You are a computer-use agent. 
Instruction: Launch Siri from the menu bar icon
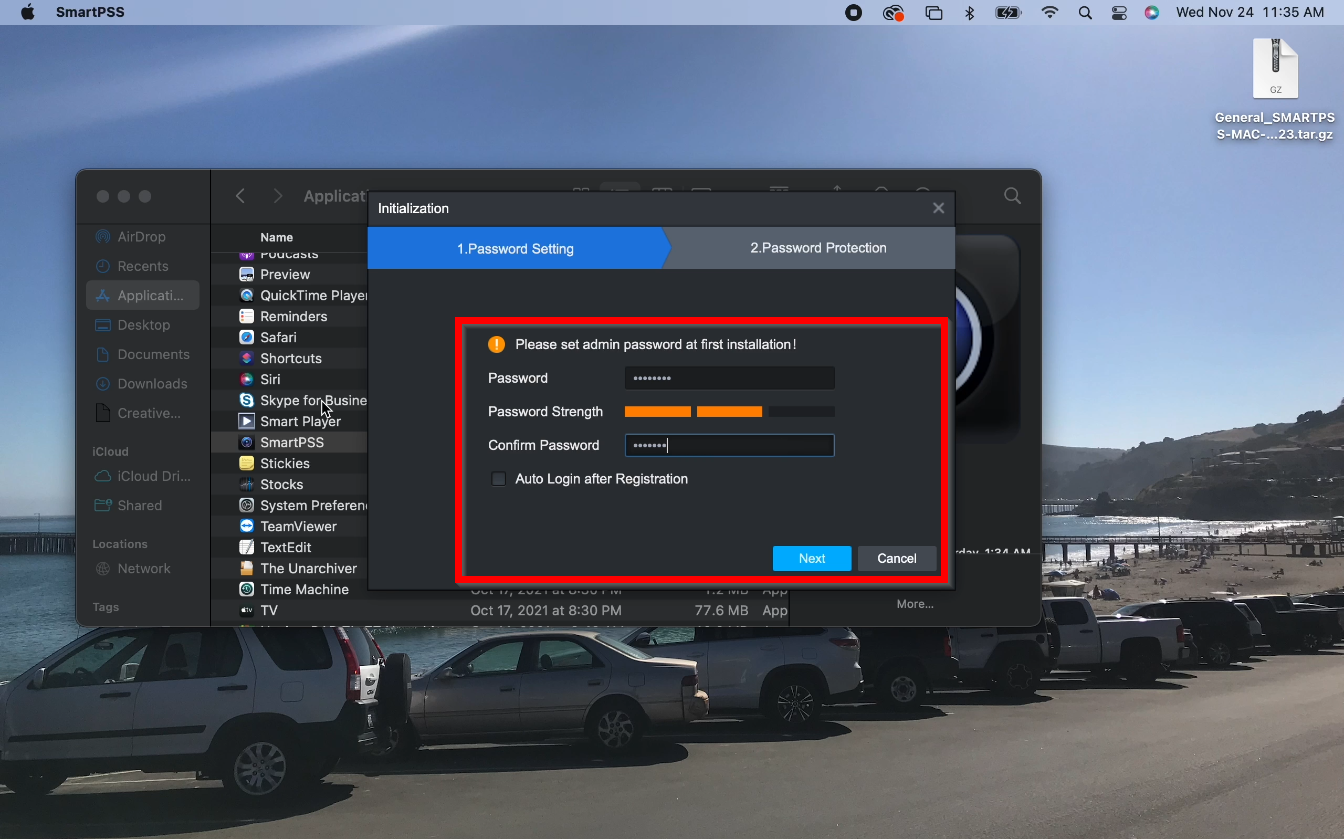(x=1152, y=13)
